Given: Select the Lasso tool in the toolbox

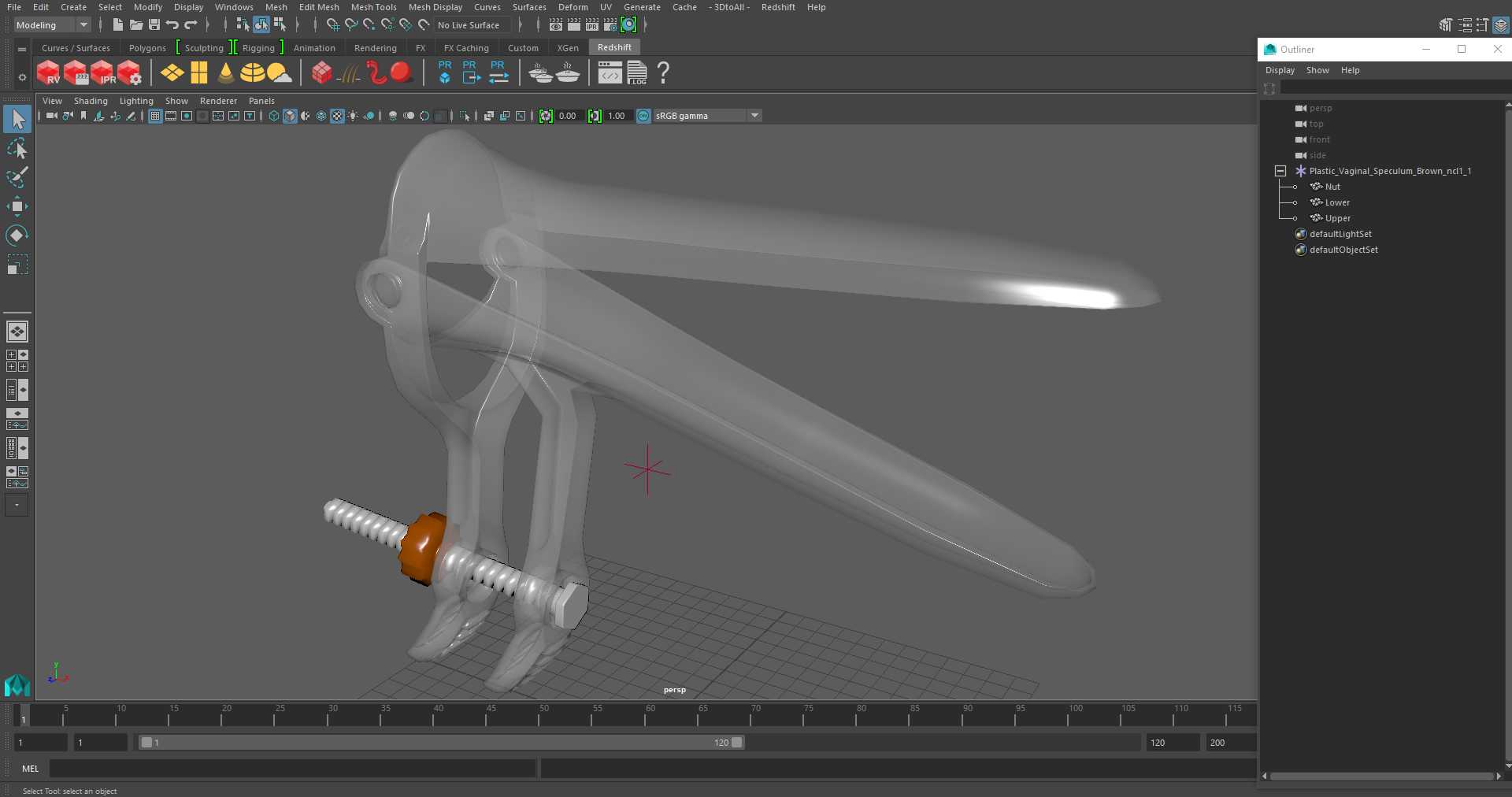Looking at the screenshot, I should click(x=17, y=149).
